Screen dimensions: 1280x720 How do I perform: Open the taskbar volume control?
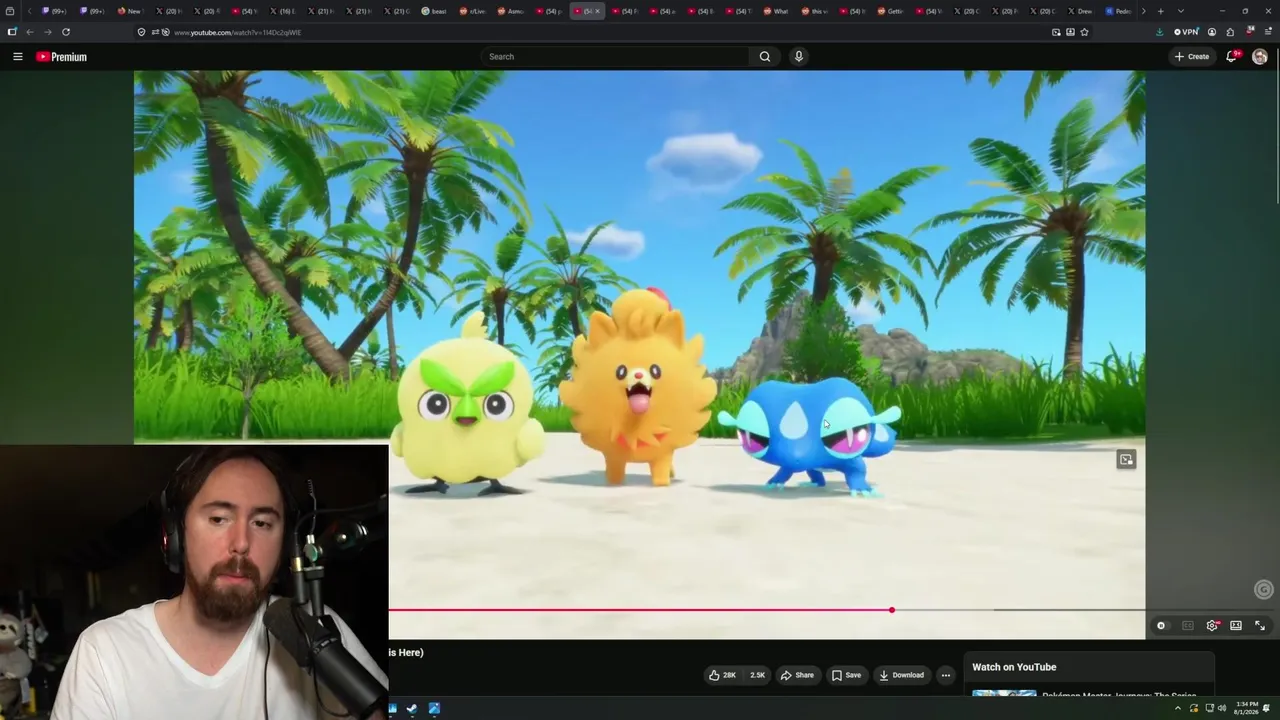click(x=1222, y=709)
